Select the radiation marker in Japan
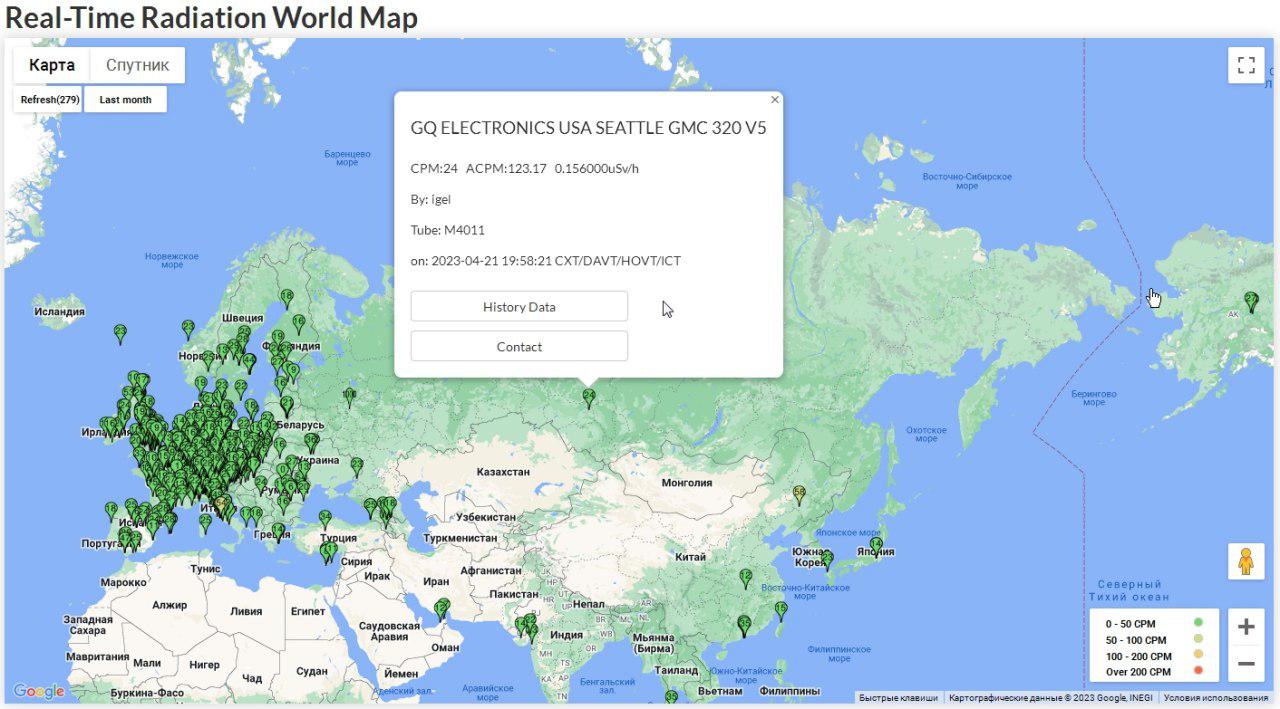Image resolution: width=1280 pixels, height=709 pixels. (876, 547)
